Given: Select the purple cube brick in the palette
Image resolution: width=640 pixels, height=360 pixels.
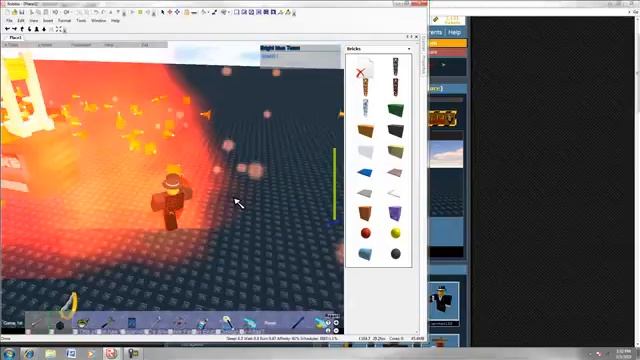Looking at the screenshot, I should pyautogui.click(x=395, y=213).
